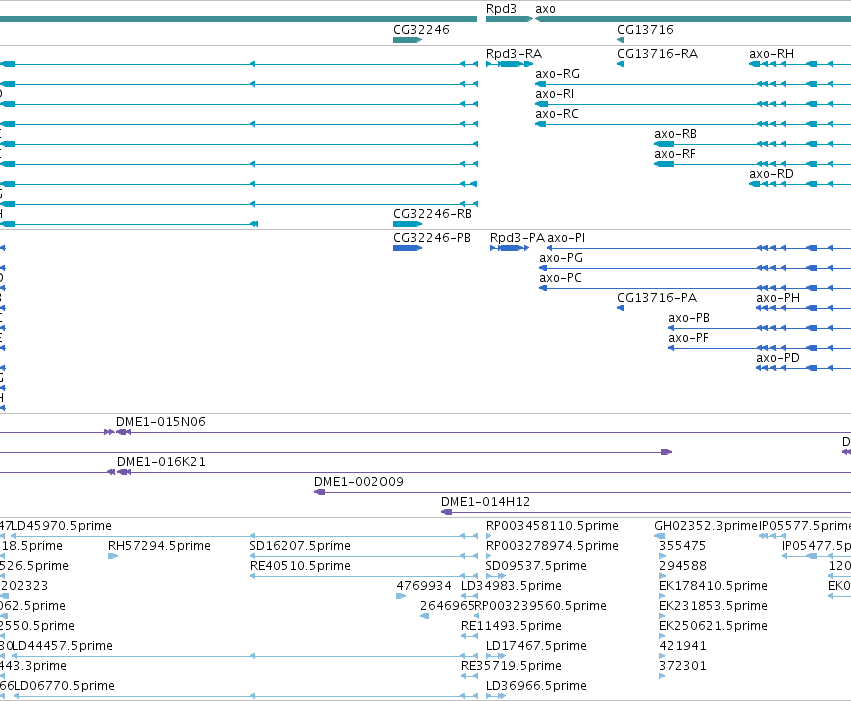Viewport: 851px width, 701px height.
Task: Select the CG13716 gene label
Action: 645,29
